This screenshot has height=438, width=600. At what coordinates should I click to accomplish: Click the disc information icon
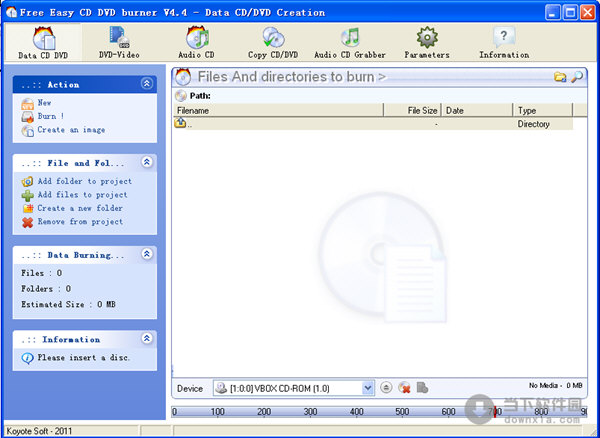click(422, 388)
